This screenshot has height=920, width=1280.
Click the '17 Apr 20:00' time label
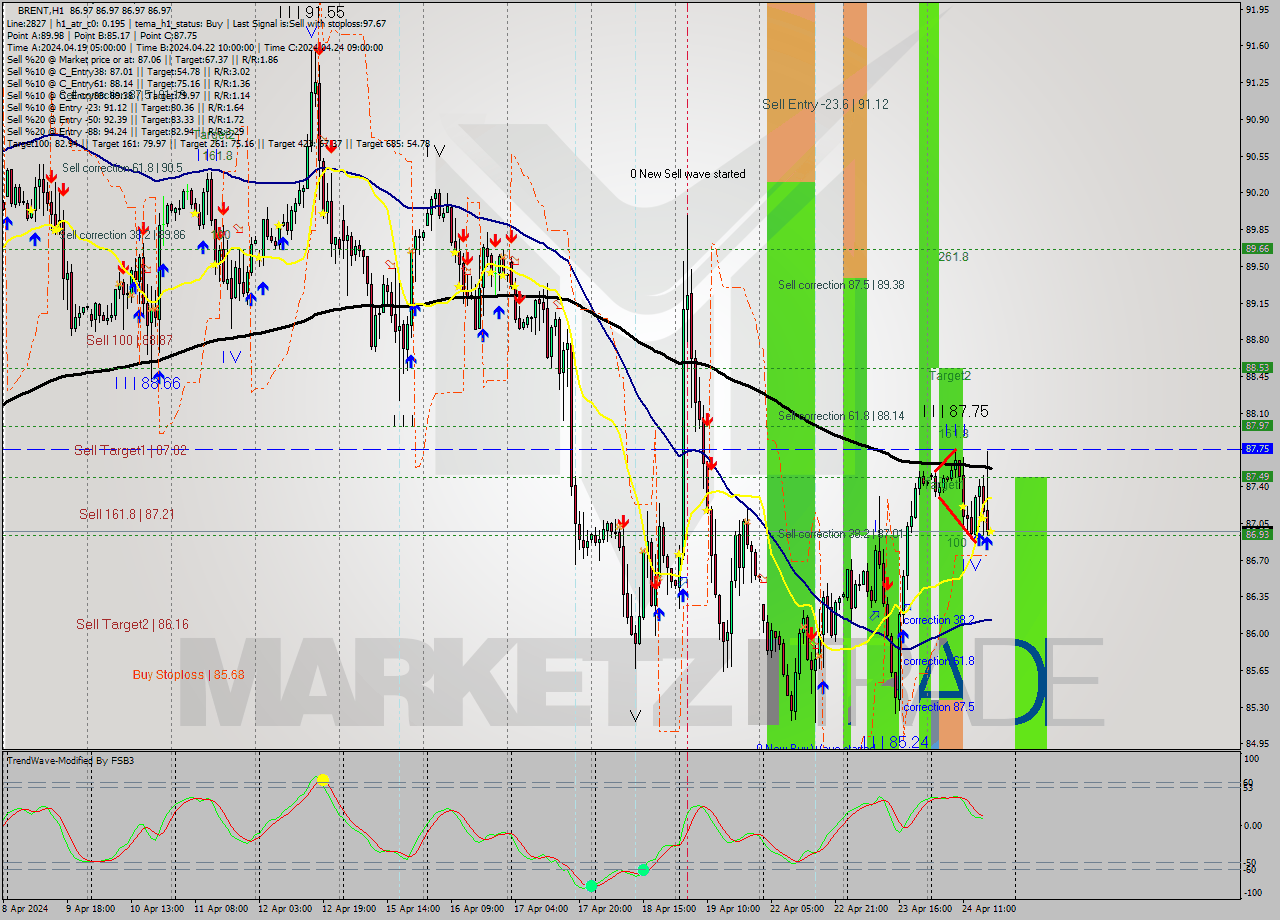(x=604, y=908)
